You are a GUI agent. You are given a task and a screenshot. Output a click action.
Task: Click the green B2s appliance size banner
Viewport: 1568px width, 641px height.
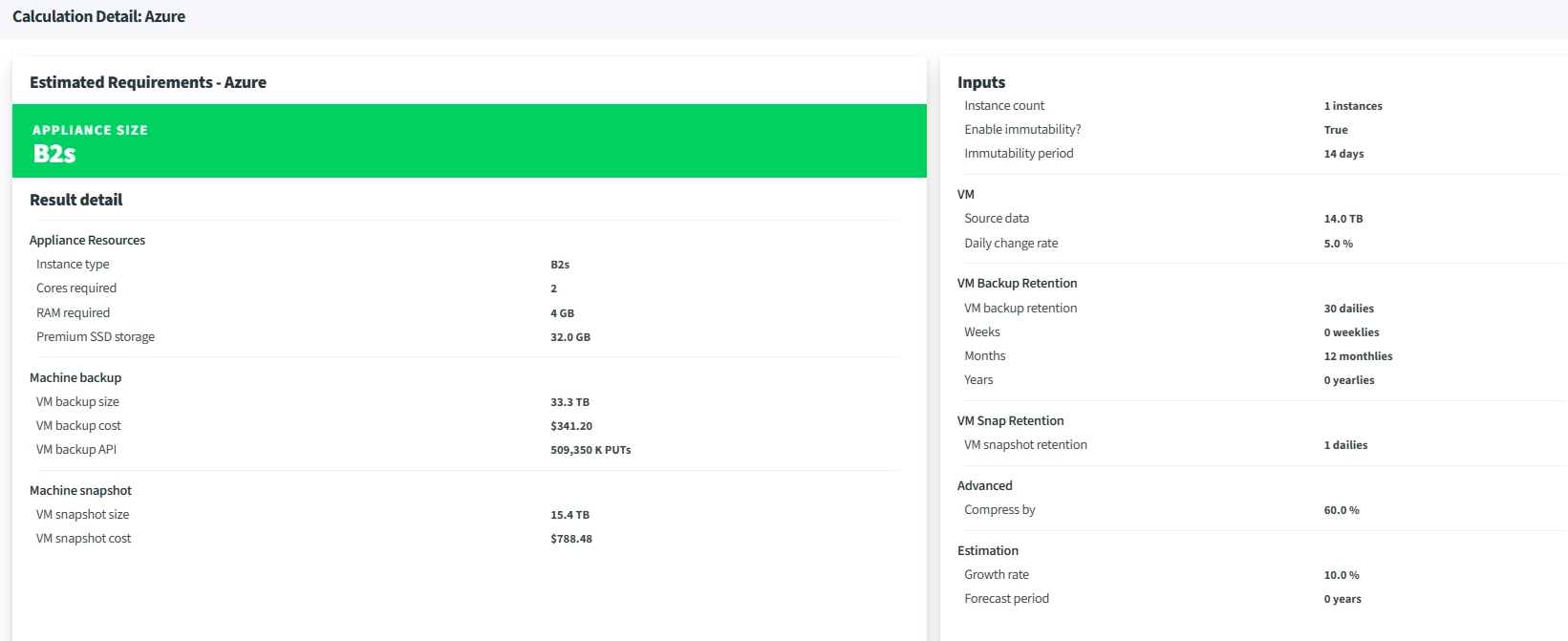(x=468, y=141)
